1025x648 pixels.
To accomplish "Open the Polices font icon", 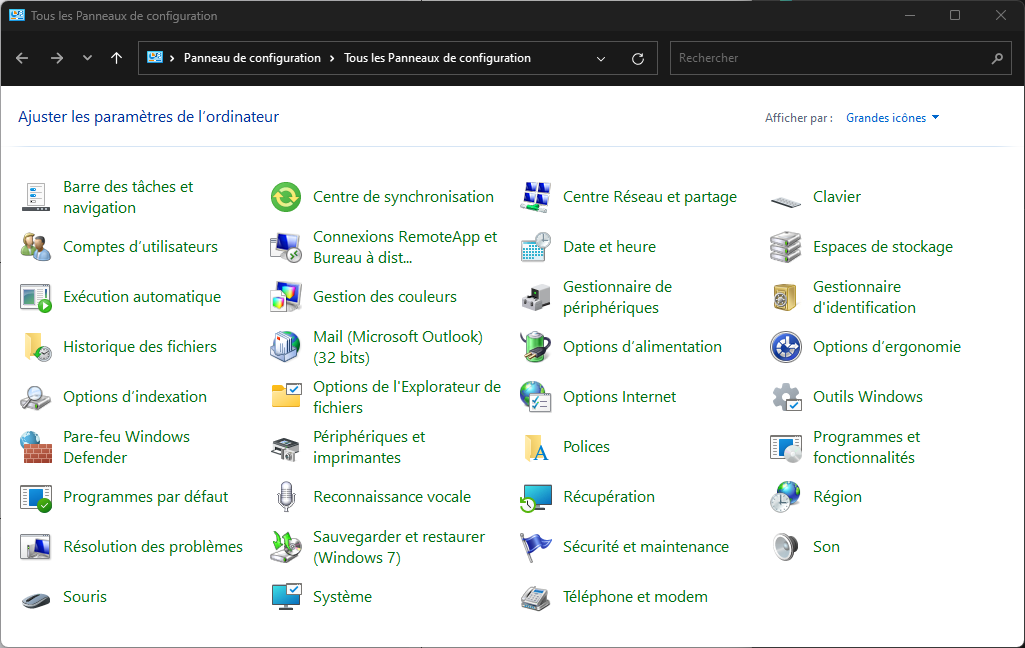I will 535,447.
